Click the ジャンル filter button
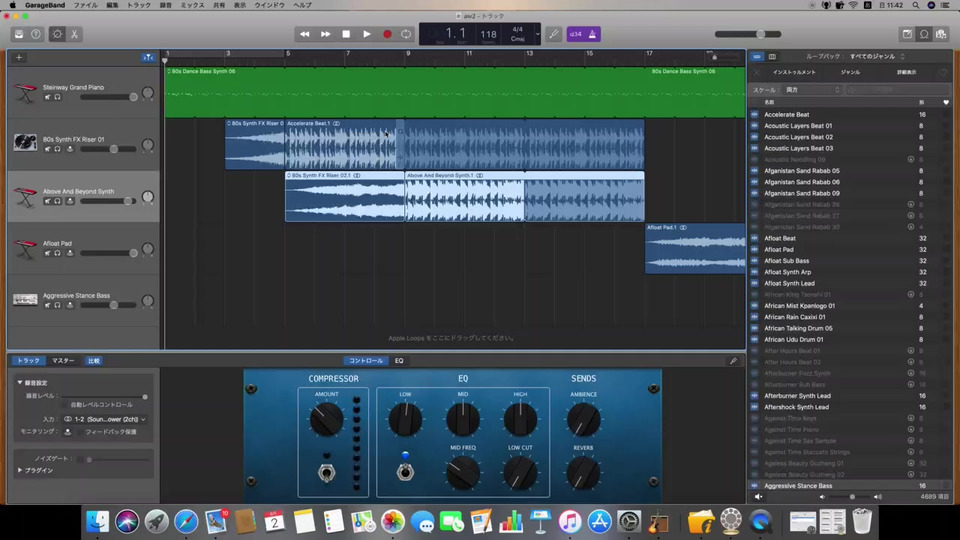 850,72
